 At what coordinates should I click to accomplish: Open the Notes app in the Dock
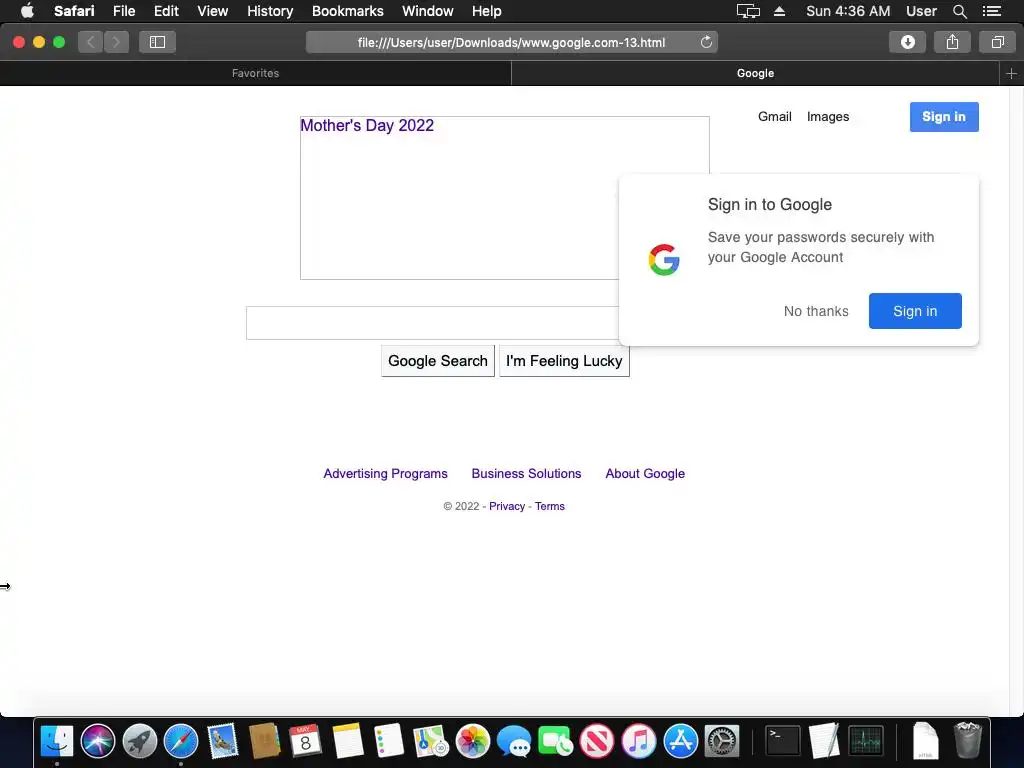(347, 741)
